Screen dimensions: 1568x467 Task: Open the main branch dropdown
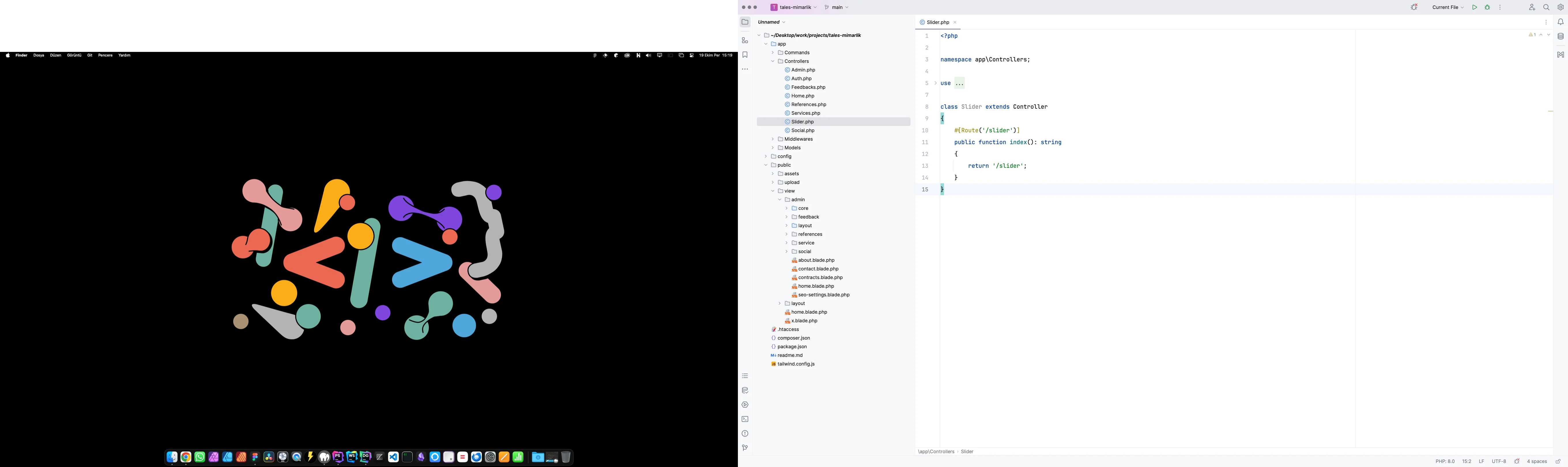(837, 7)
